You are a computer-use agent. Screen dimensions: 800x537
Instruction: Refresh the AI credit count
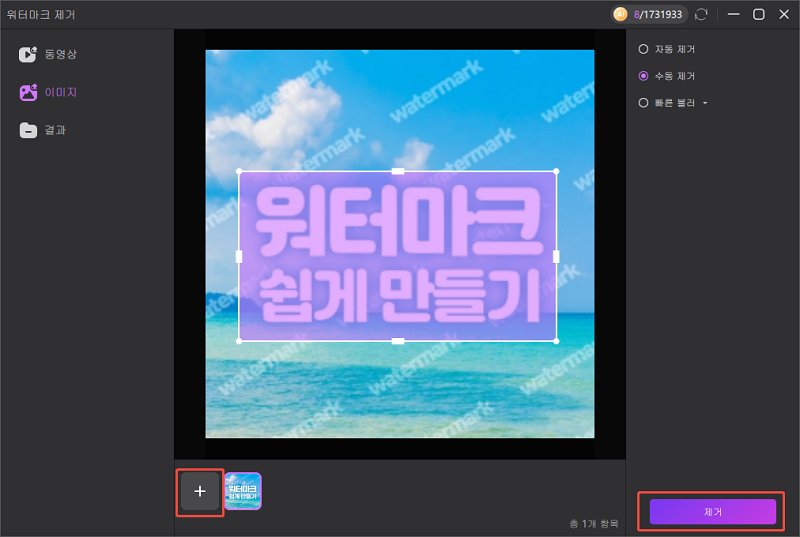tap(702, 14)
